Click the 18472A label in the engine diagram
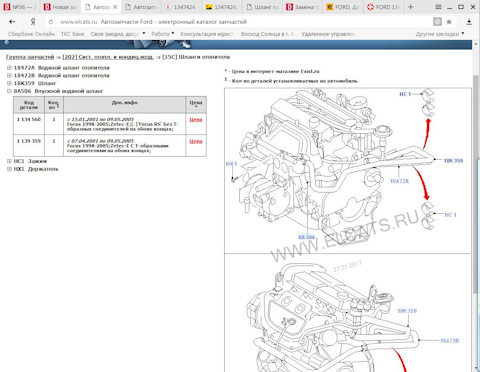 click(399, 181)
